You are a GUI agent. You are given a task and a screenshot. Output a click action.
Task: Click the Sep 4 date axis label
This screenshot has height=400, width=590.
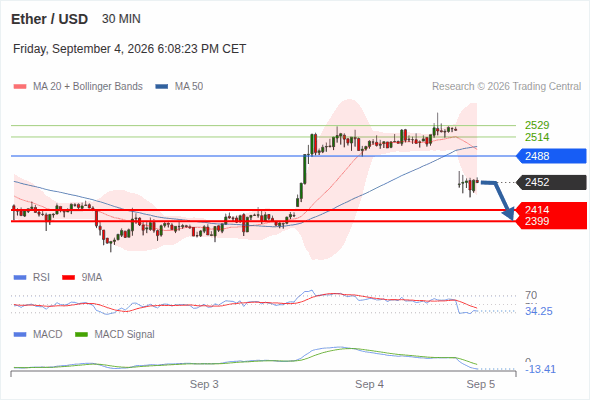(x=370, y=384)
